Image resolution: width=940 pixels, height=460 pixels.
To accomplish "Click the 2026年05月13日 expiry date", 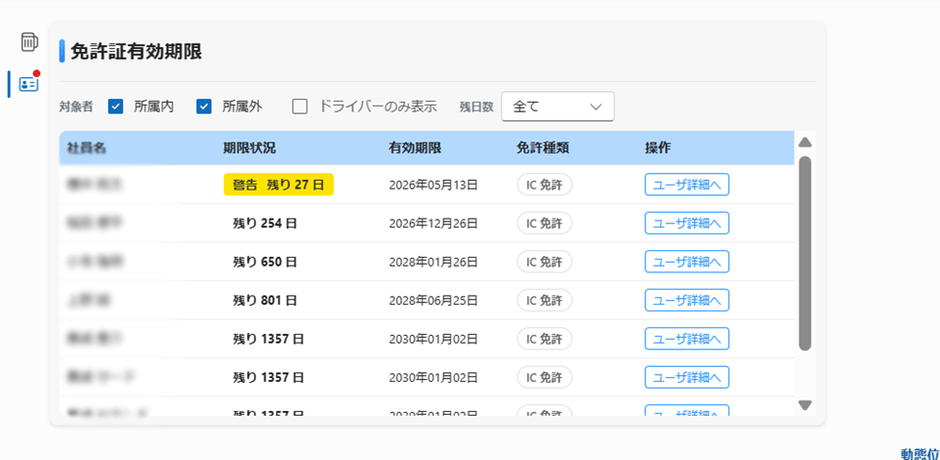I will 433,185.
